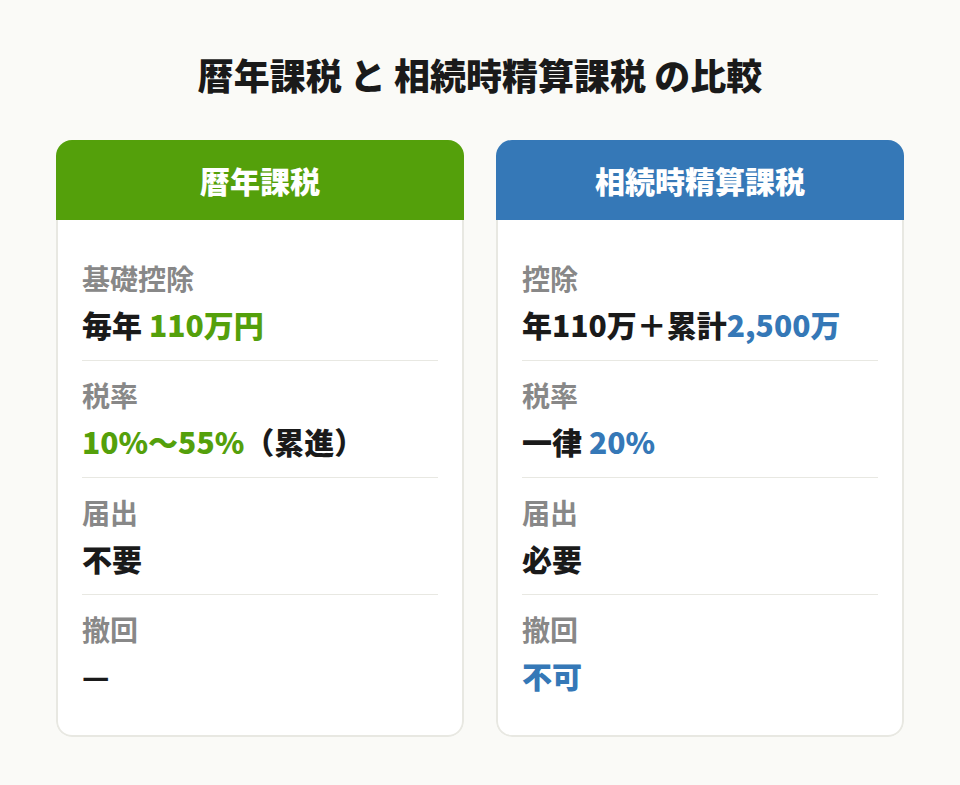Click the green 110万円 amount

coord(206,327)
